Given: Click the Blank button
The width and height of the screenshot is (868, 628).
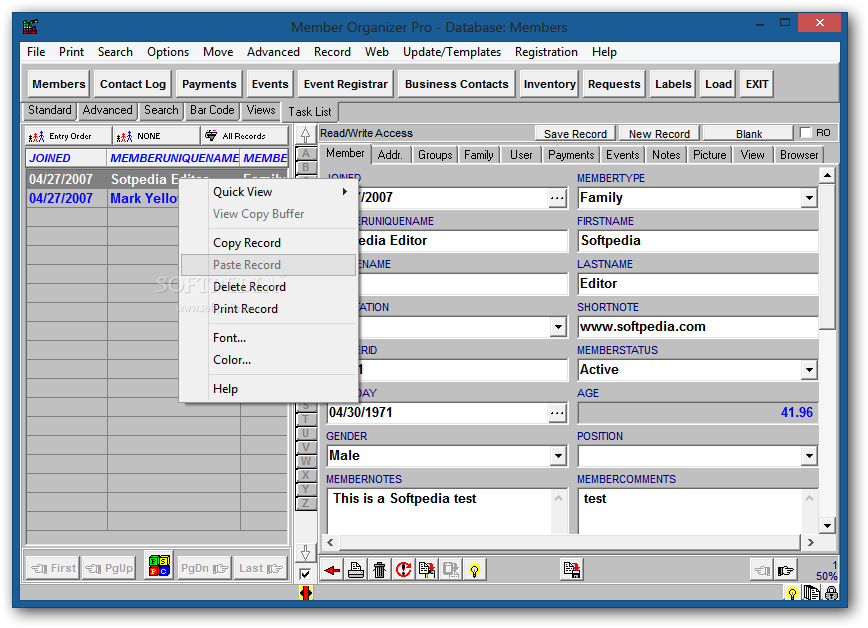Looking at the screenshot, I should coord(748,134).
